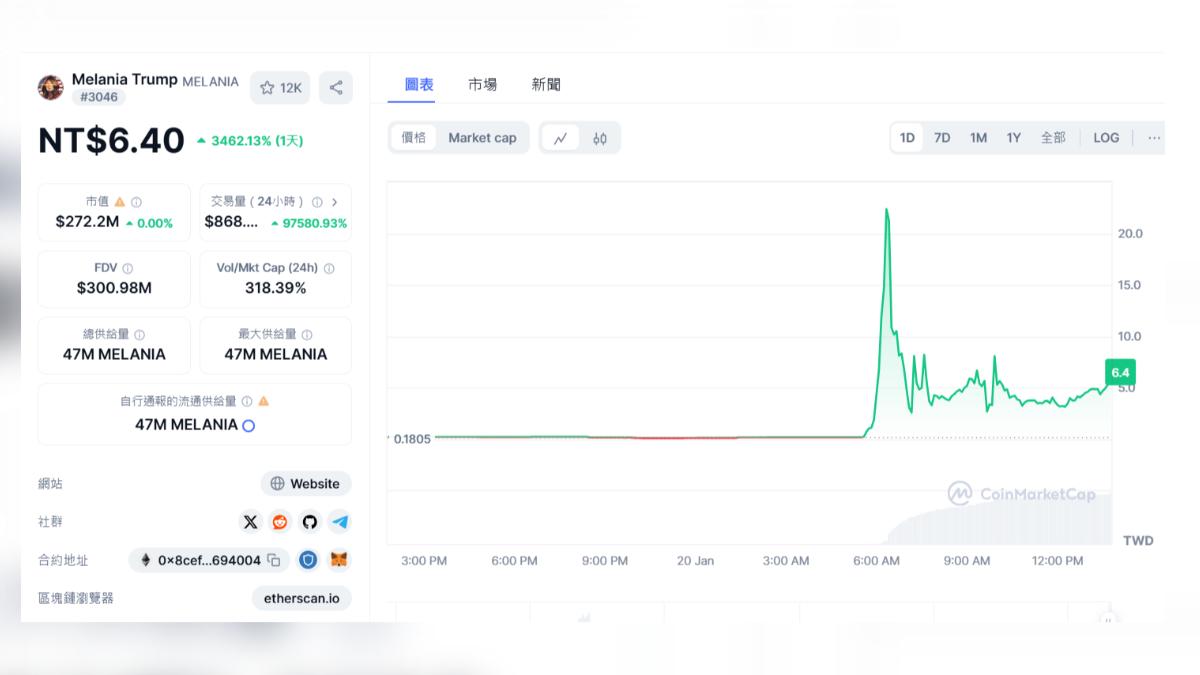Click the circle indicator after 47M MELANIA

tap(249, 425)
